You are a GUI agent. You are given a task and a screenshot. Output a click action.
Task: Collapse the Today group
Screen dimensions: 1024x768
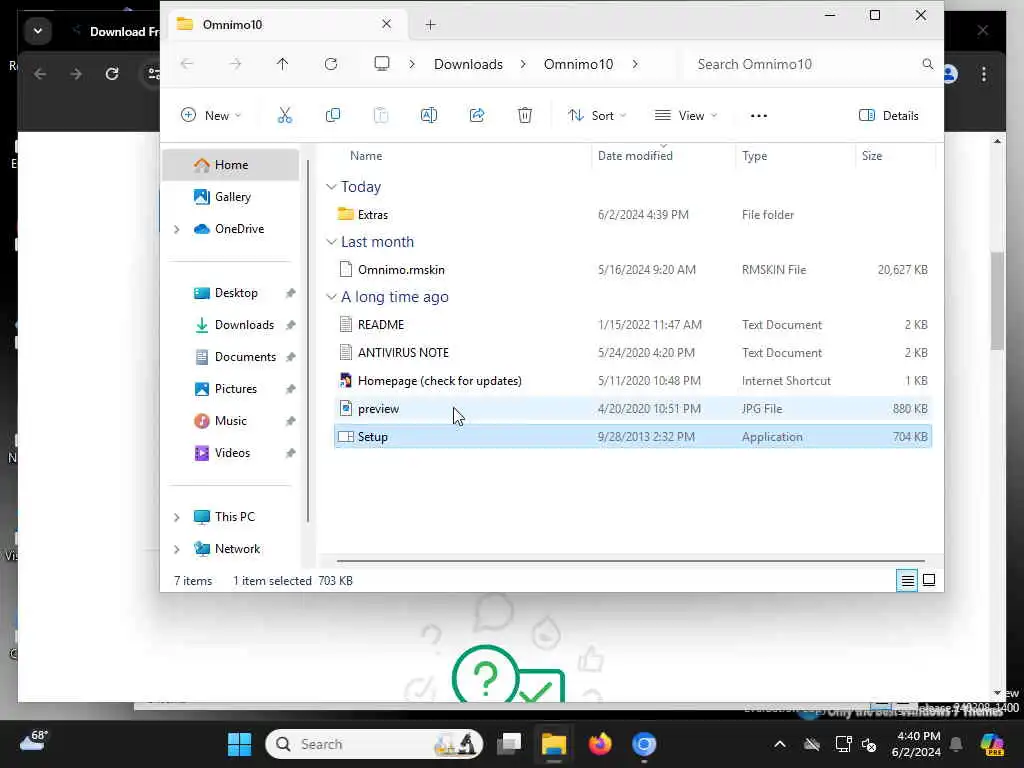click(x=331, y=187)
